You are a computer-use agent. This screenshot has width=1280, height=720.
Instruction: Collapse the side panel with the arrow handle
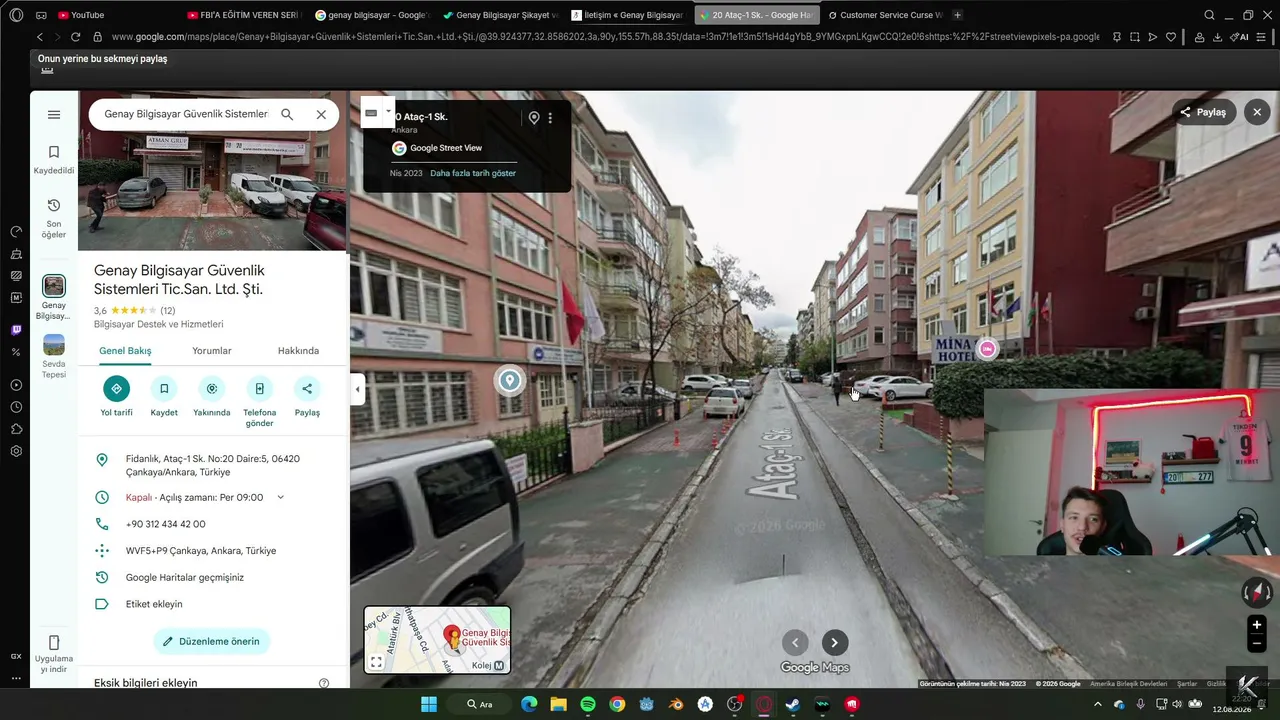[357, 389]
